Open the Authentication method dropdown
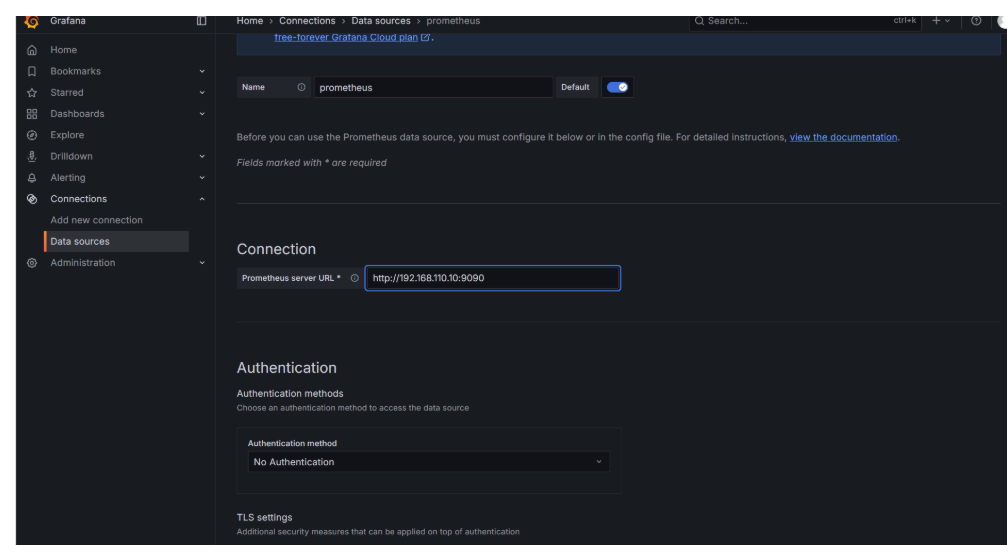Image resolution: width=1007 pixels, height=555 pixels. [428, 462]
